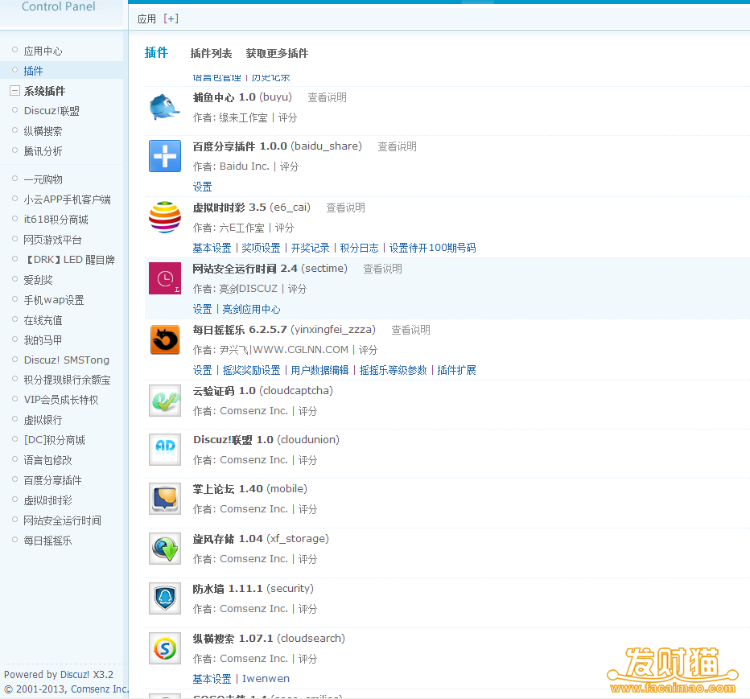Click 查看说明 for 捕鱼中心
Viewport: 750px width, 699px height.
(x=327, y=97)
